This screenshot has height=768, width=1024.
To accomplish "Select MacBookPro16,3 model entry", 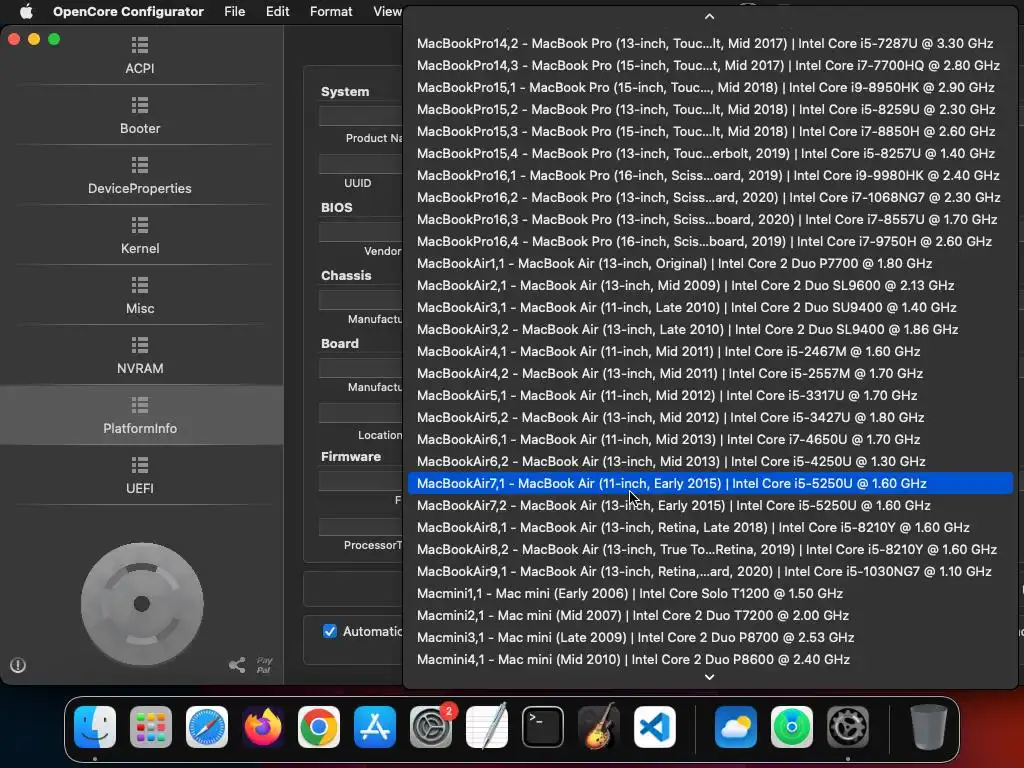I will pyautogui.click(x=710, y=219).
